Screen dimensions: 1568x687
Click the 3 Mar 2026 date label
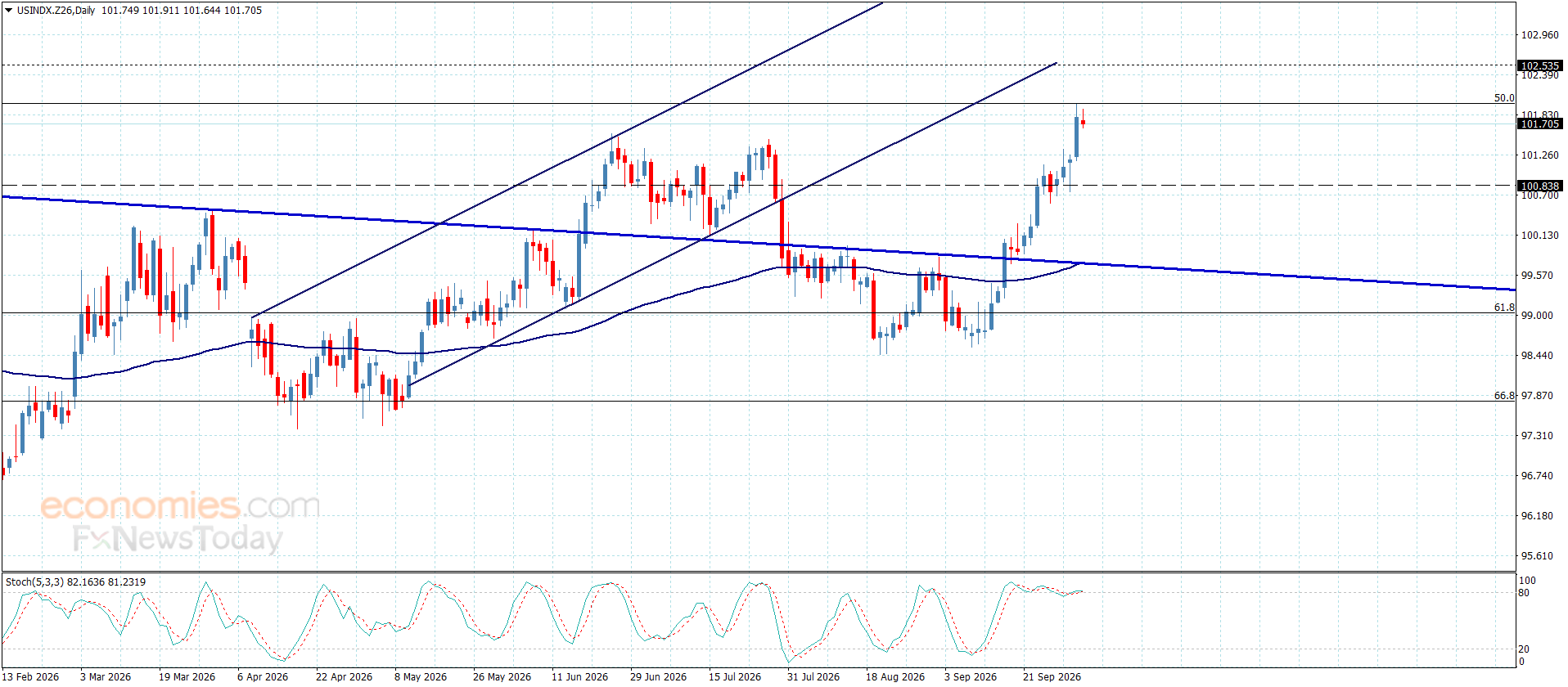click(x=106, y=676)
